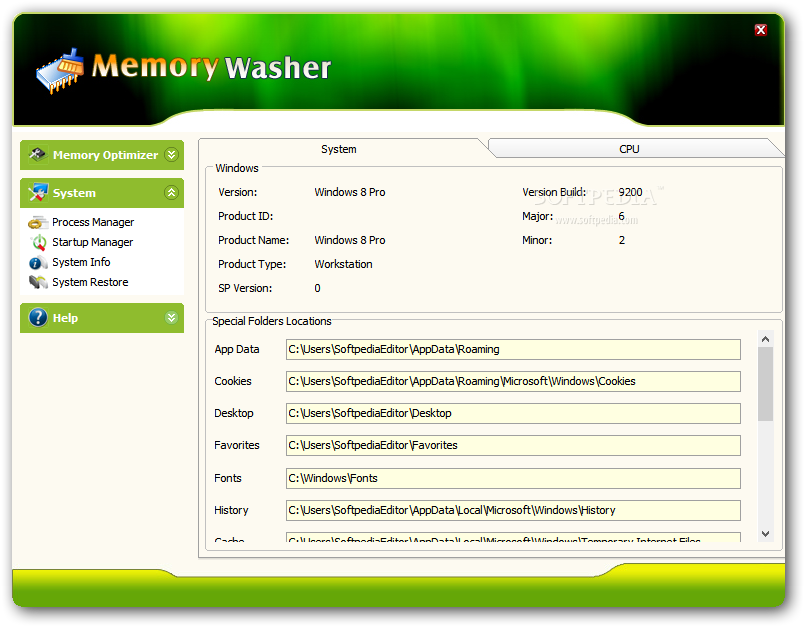805x627 pixels.
Task: Click the 'Special Folders Locations' group title
Action: [x=272, y=321]
